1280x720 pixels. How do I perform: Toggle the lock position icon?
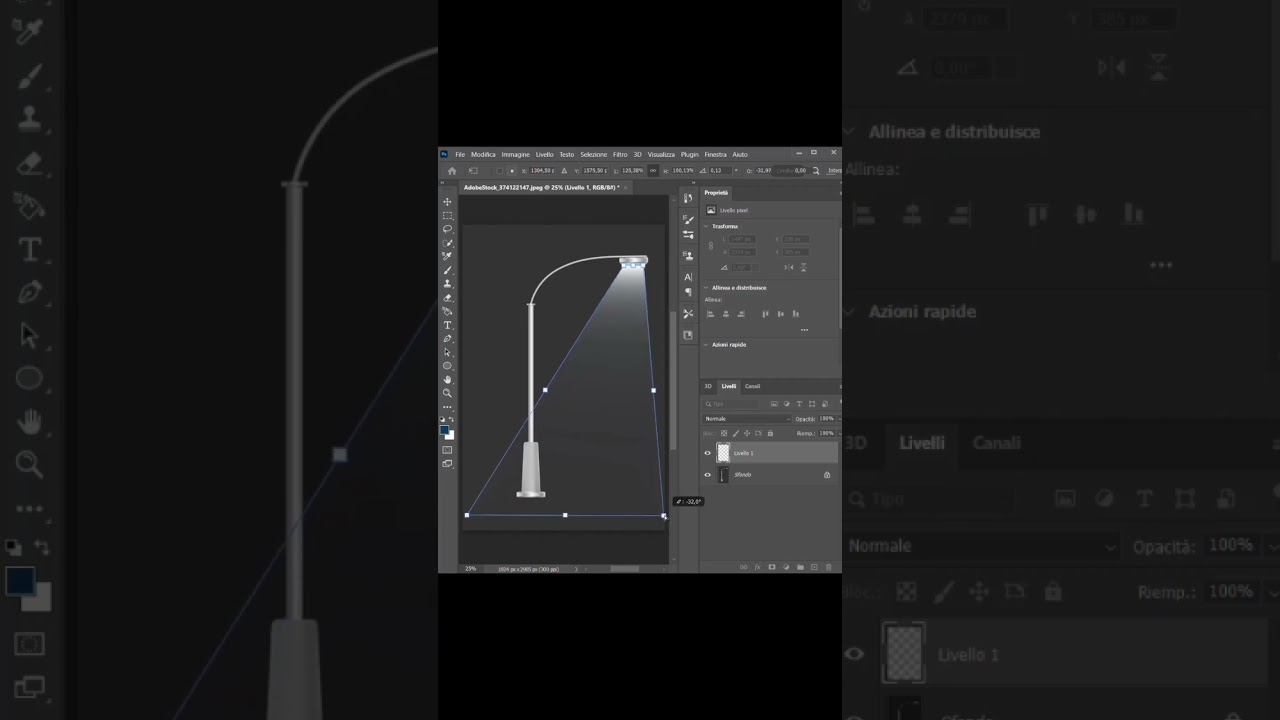click(x=747, y=433)
